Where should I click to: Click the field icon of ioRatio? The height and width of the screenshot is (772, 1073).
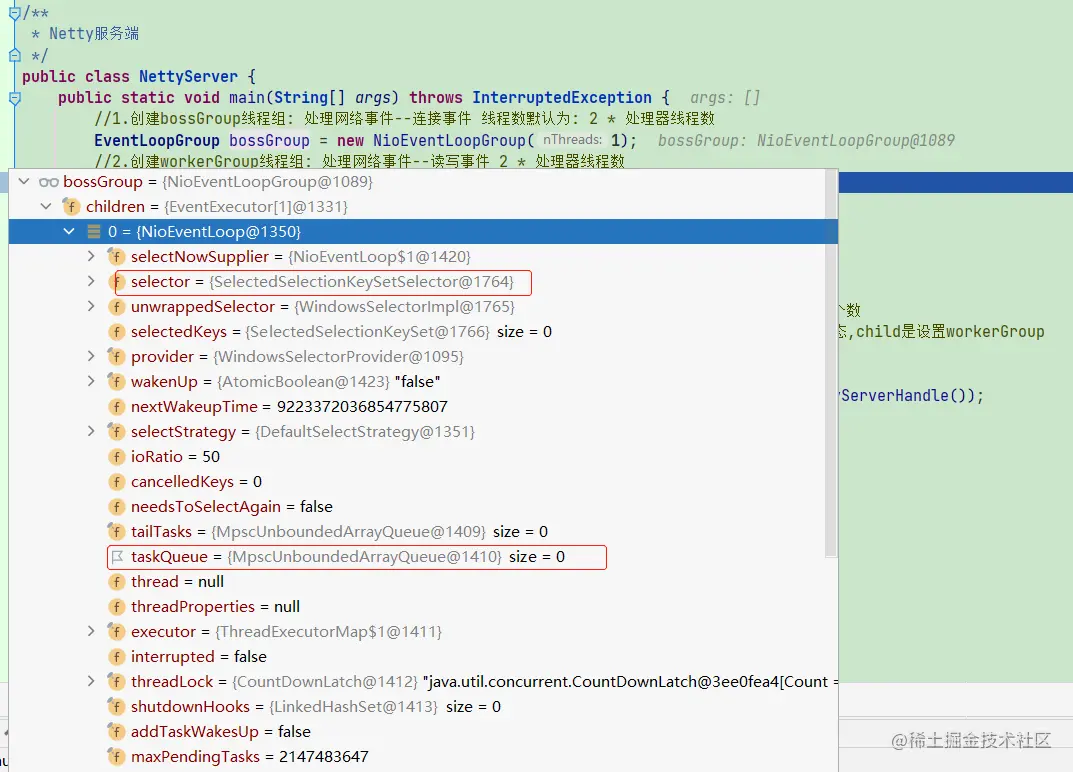(116, 456)
